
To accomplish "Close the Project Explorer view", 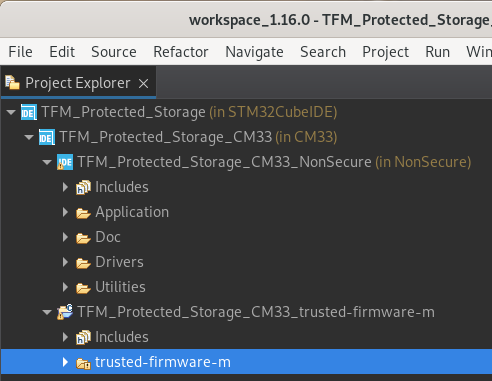I will [x=143, y=83].
